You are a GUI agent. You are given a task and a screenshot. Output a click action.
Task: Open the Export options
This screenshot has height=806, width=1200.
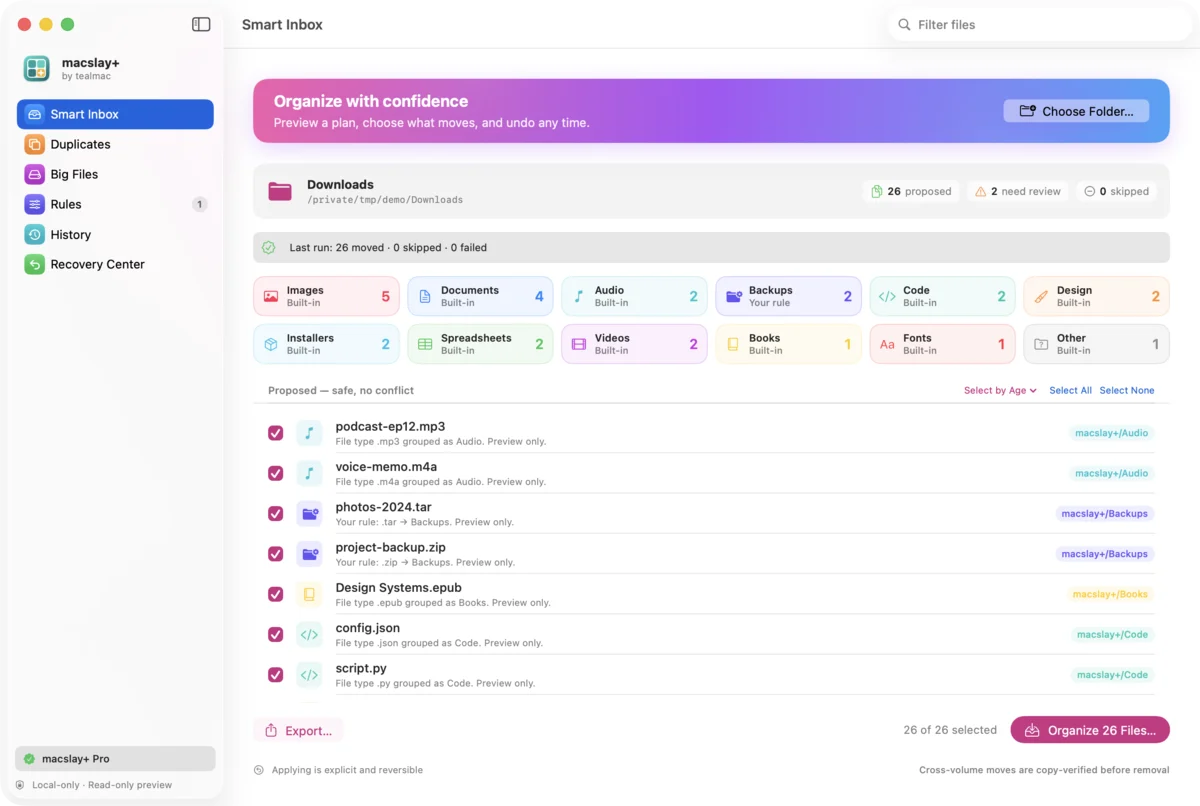[x=298, y=730]
